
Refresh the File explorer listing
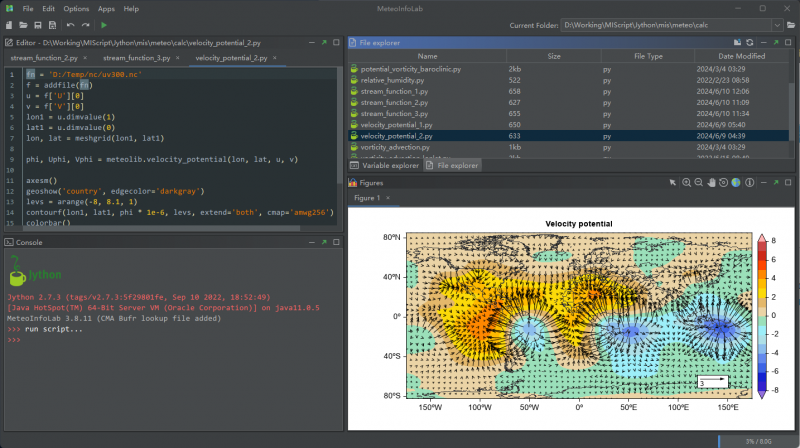coord(749,43)
